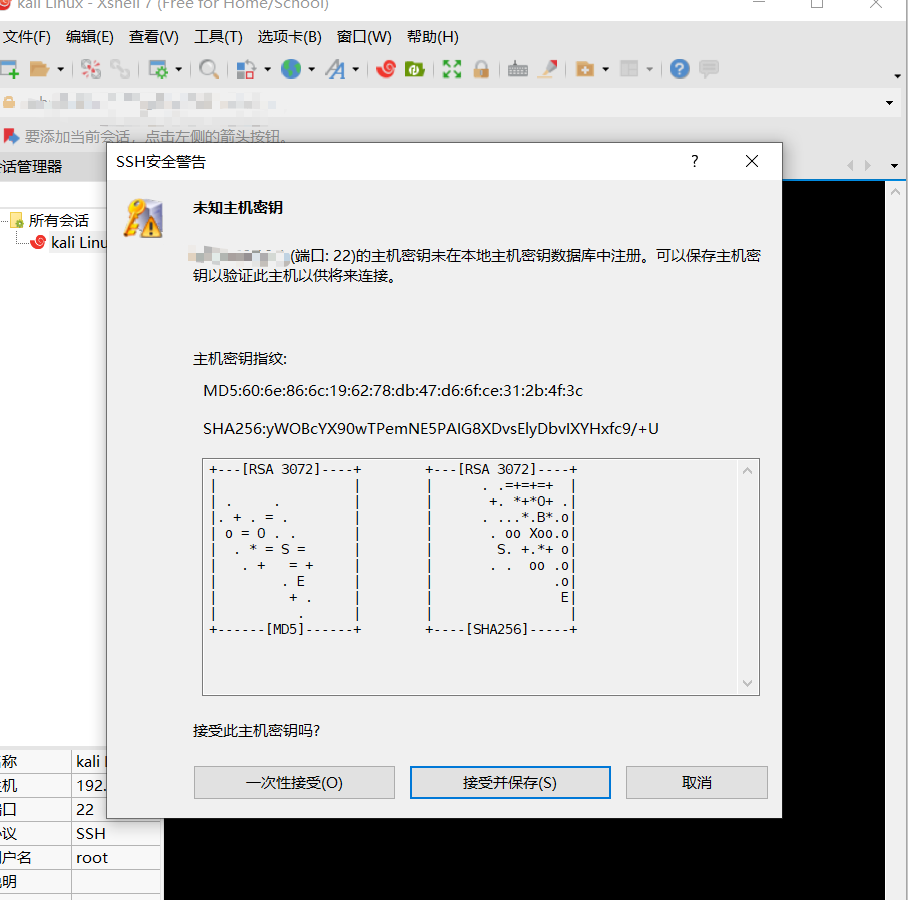Expand the address bar history dropdown
The image size is (908, 900).
(889, 103)
